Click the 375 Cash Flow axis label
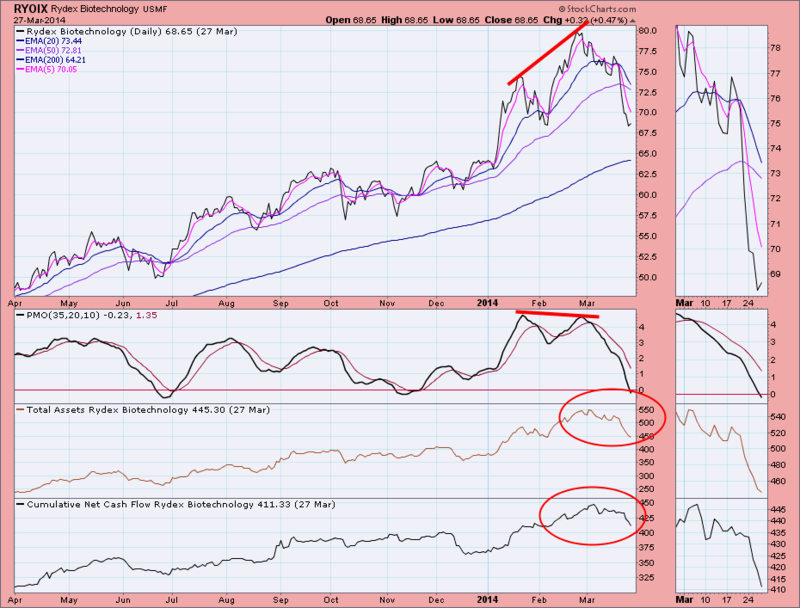The width and height of the screenshot is (800, 608). coord(646,547)
